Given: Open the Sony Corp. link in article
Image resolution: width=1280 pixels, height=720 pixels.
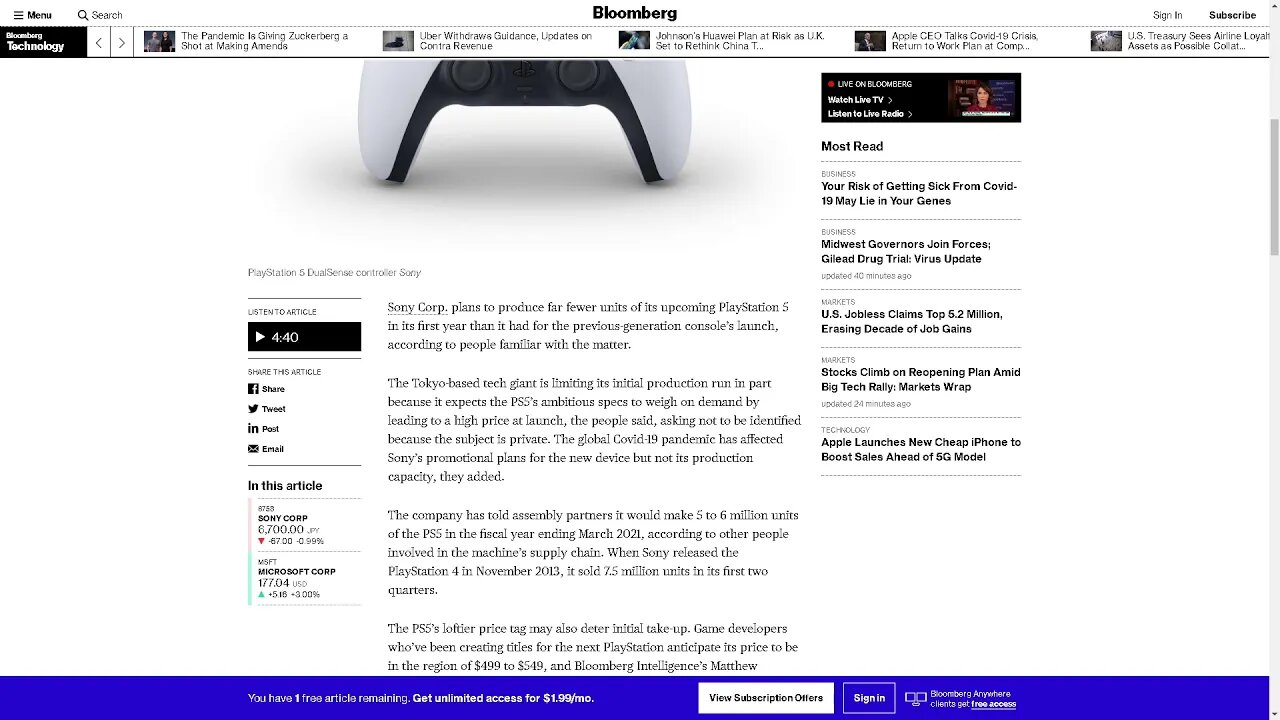Looking at the screenshot, I should pos(417,307).
